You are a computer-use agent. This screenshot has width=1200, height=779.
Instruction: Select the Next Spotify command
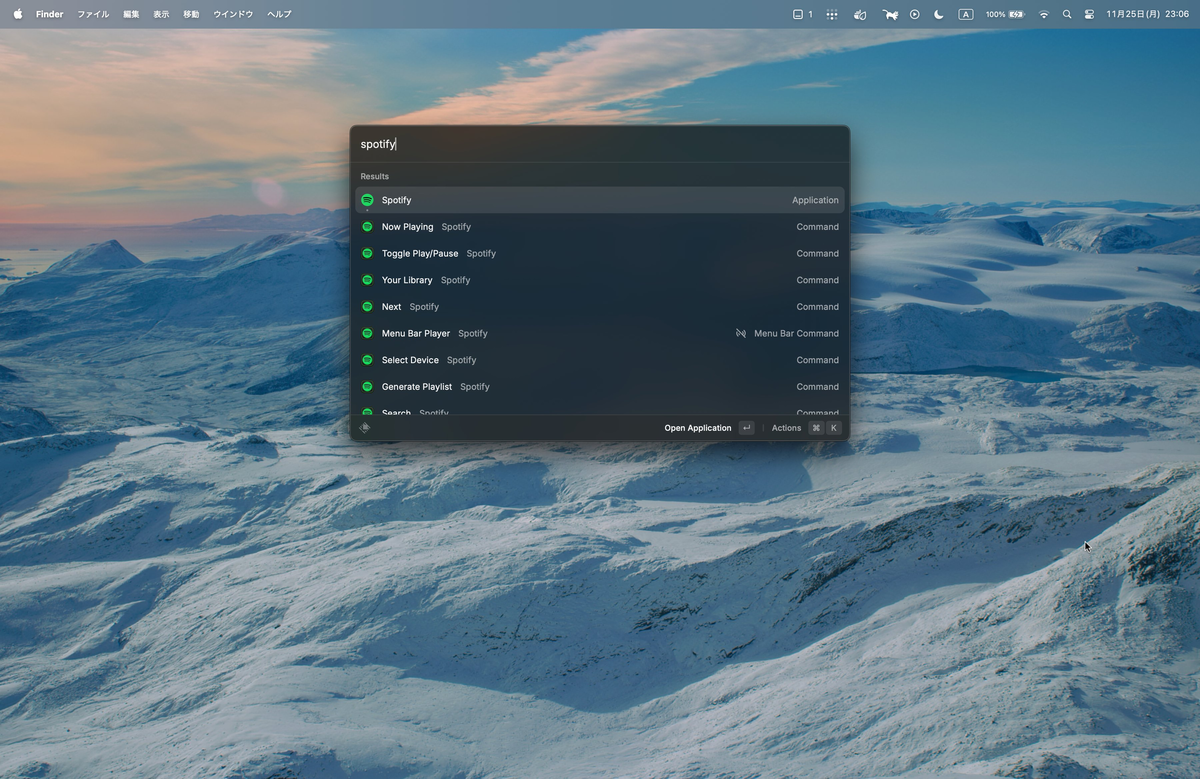[x=600, y=307]
